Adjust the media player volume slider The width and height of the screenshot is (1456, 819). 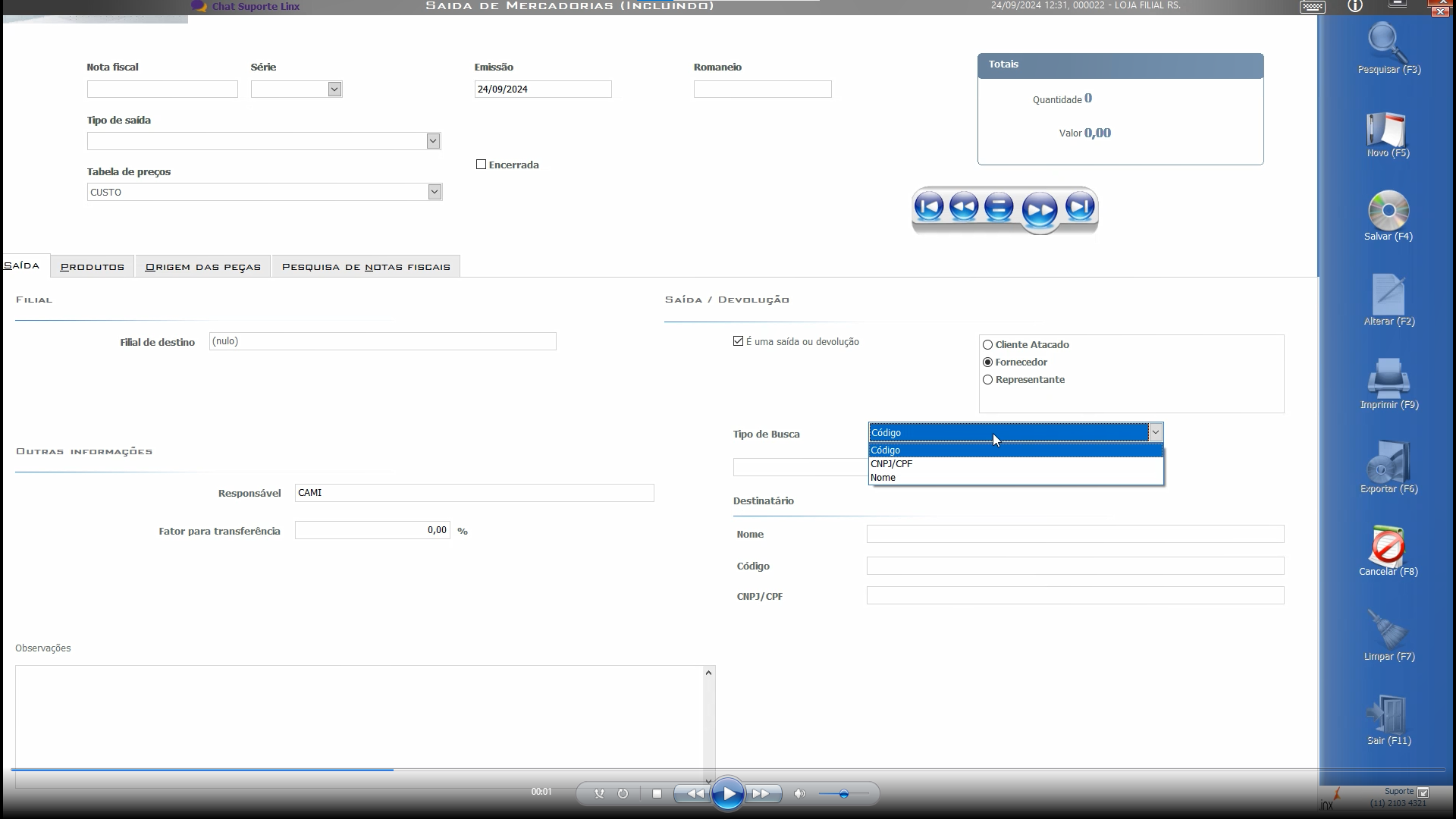(843, 794)
